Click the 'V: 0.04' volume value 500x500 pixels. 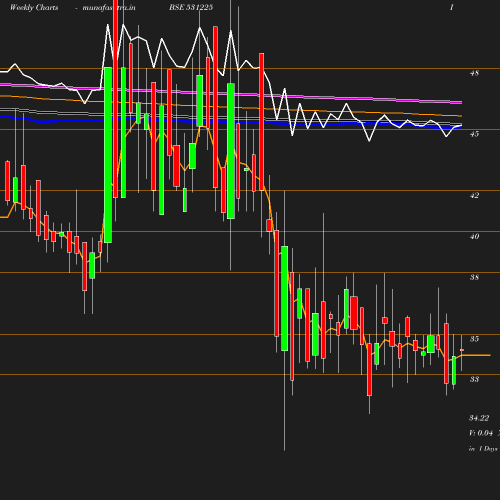tap(481, 433)
